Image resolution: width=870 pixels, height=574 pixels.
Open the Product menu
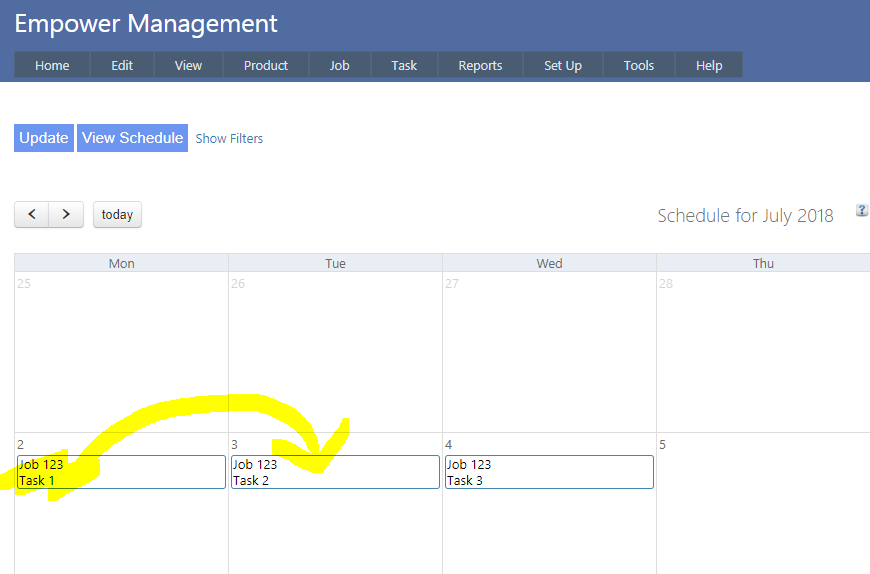266,65
